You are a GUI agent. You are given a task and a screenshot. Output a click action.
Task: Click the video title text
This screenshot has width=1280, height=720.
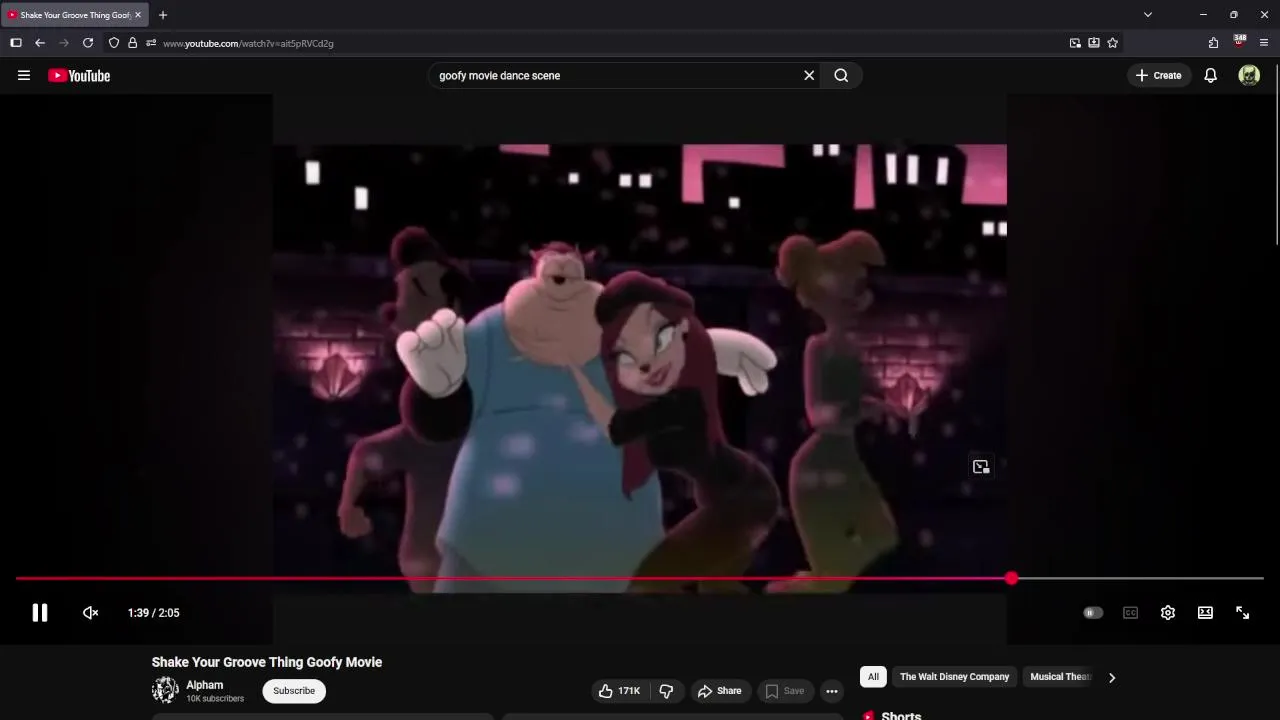(x=267, y=662)
